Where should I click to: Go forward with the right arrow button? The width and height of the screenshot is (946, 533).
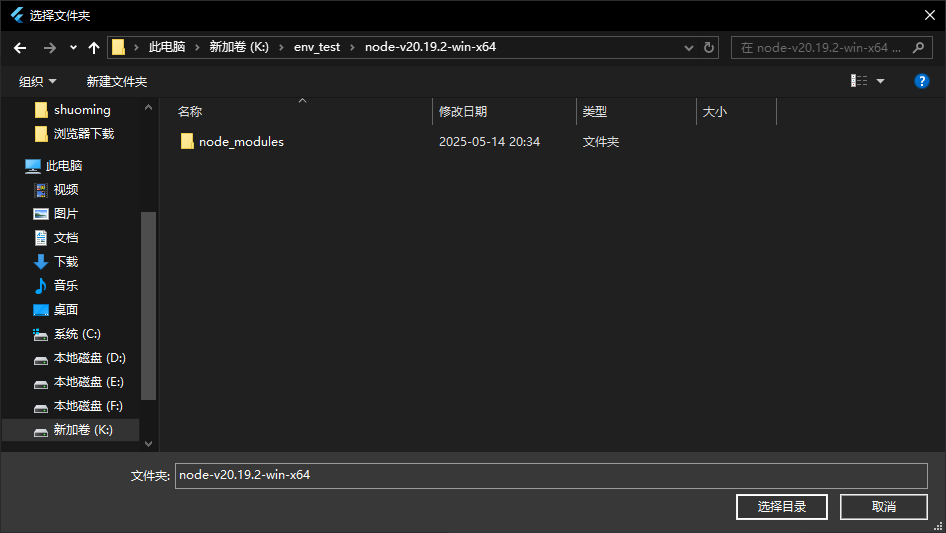coord(50,48)
